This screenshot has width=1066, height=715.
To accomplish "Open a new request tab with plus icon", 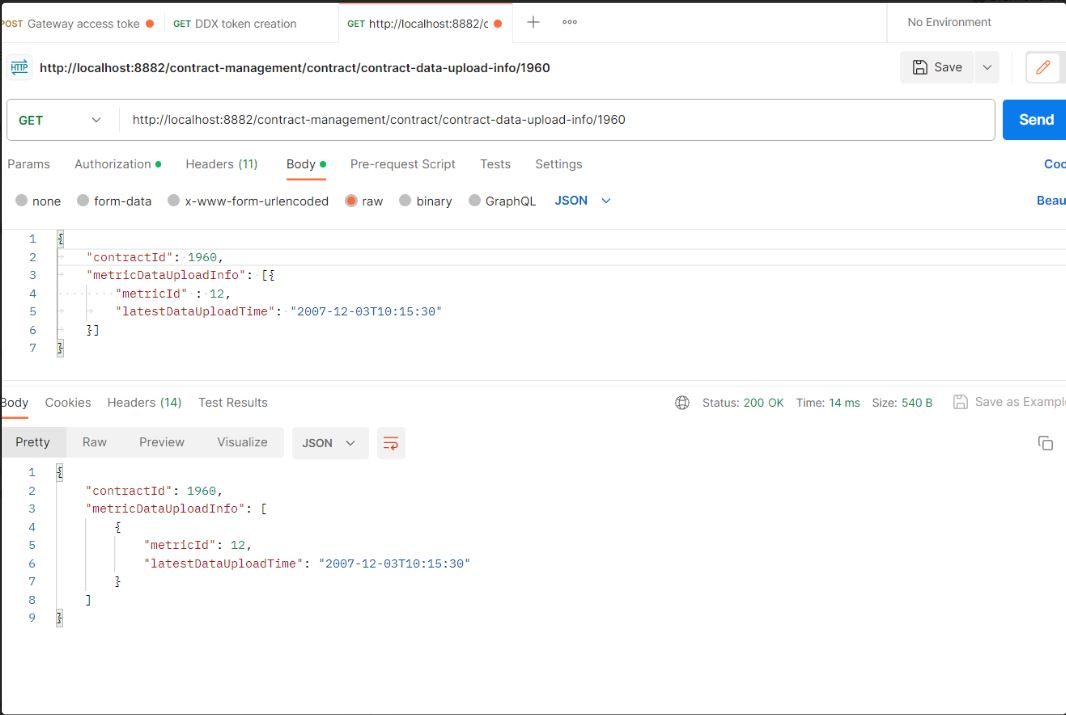I will [533, 21].
